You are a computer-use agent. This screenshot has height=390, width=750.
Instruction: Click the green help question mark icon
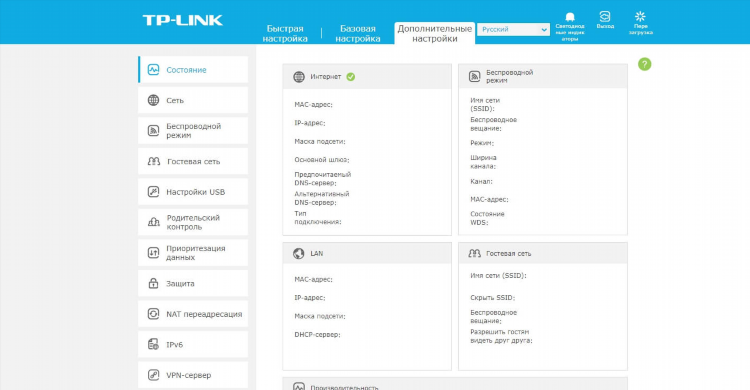coord(644,64)
